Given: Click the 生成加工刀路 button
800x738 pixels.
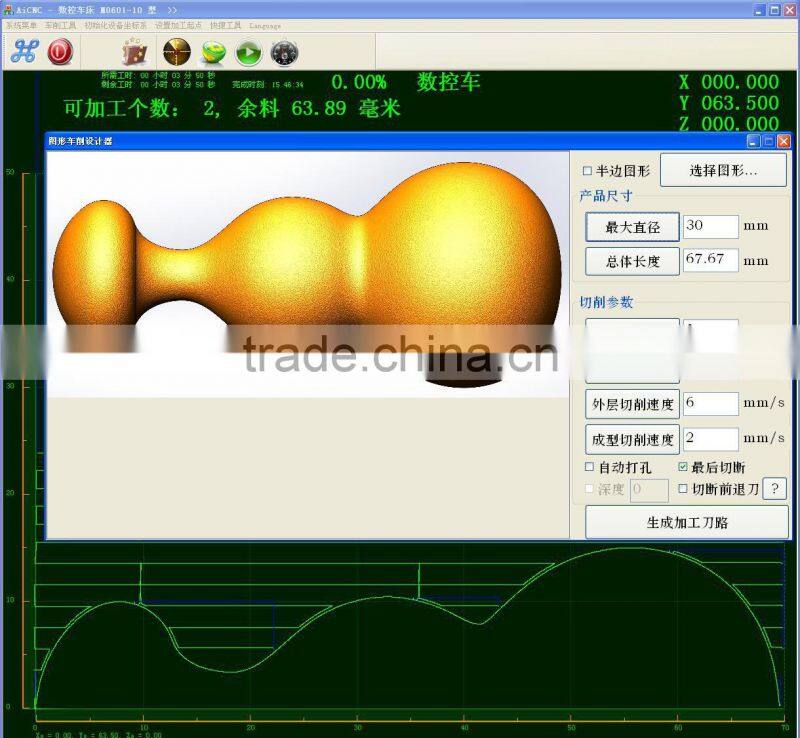Looking at the screenshot, I should (x=686, y=522).
